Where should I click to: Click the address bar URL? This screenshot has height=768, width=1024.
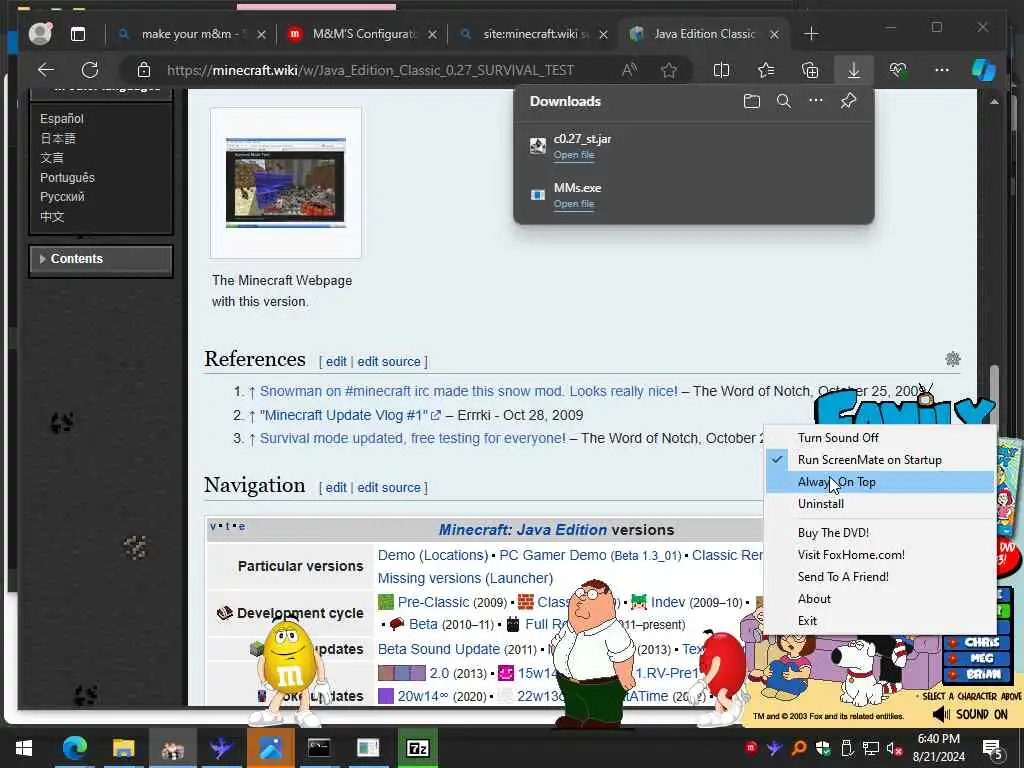click(370, 70)
